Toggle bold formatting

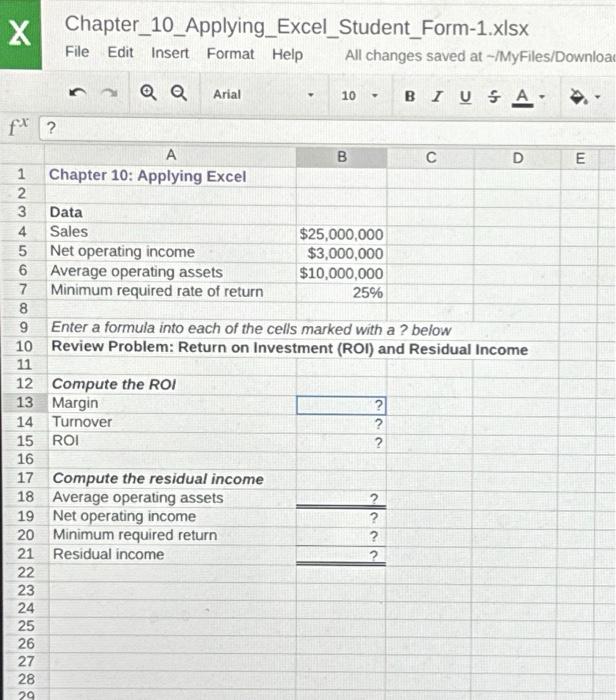(x=409, y=96)
